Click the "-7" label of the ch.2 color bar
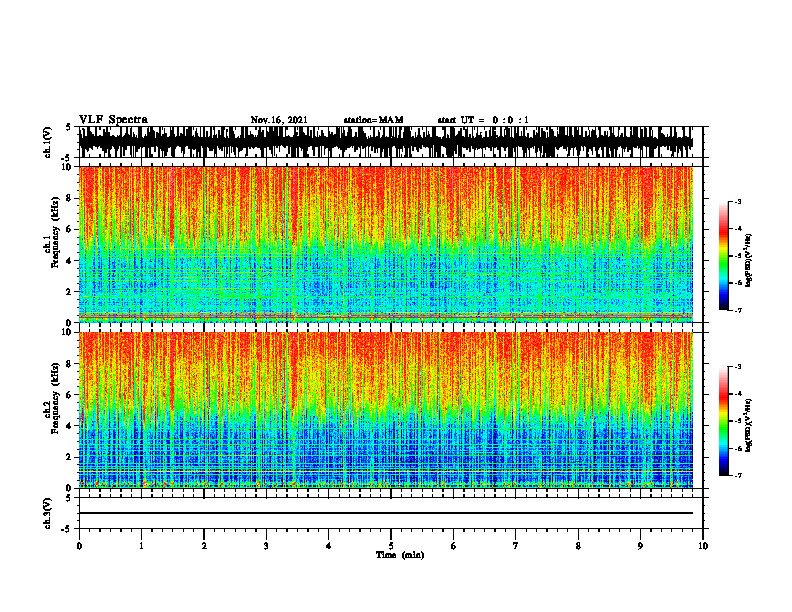The height and width of the screenshot is (612, 792). coord(738,475)
